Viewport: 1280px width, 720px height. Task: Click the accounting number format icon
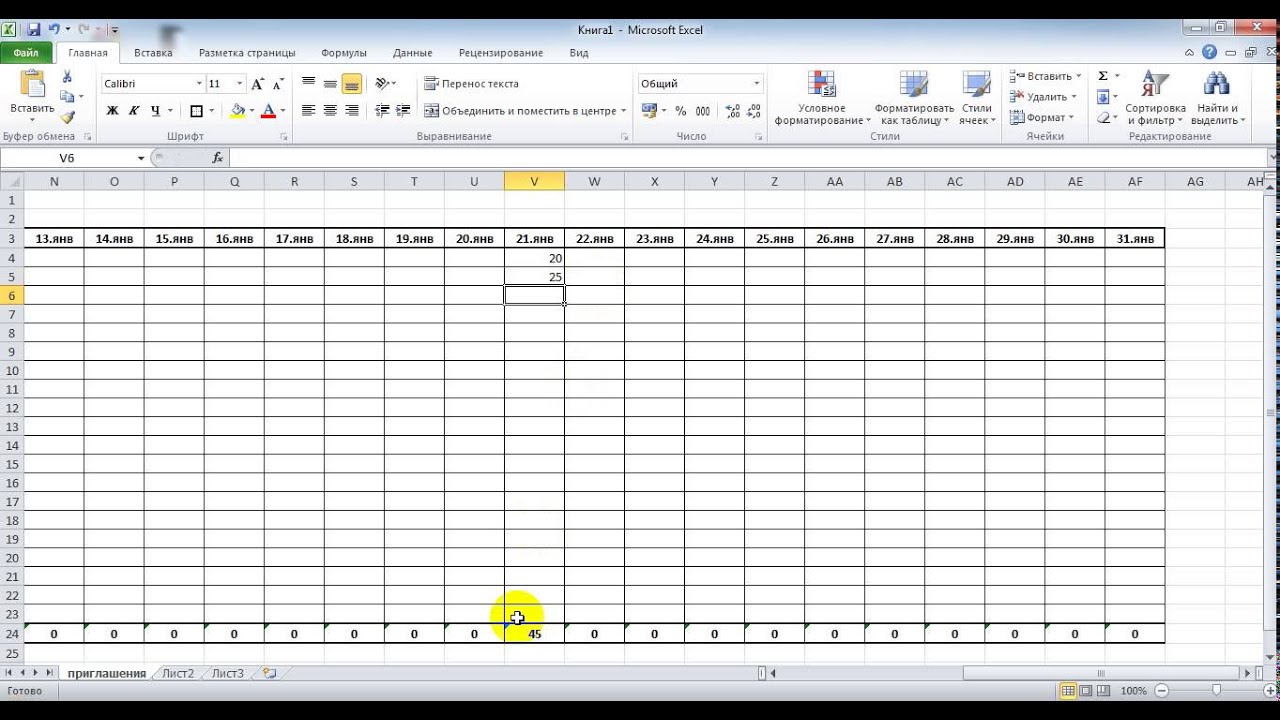(x=649, y=111)
